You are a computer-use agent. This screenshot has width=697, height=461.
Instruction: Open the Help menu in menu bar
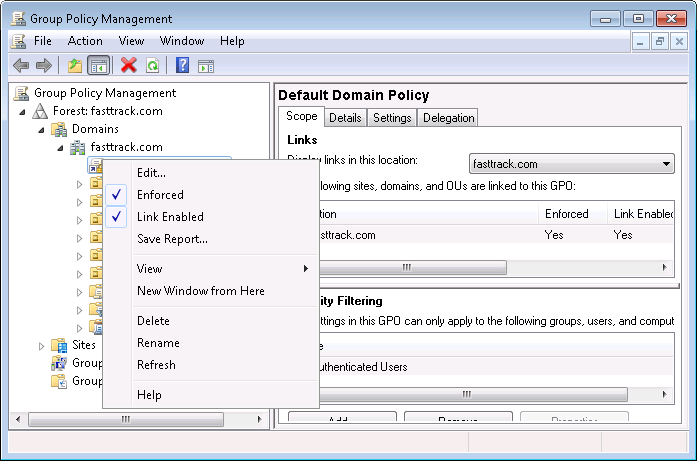pos(232,41)
